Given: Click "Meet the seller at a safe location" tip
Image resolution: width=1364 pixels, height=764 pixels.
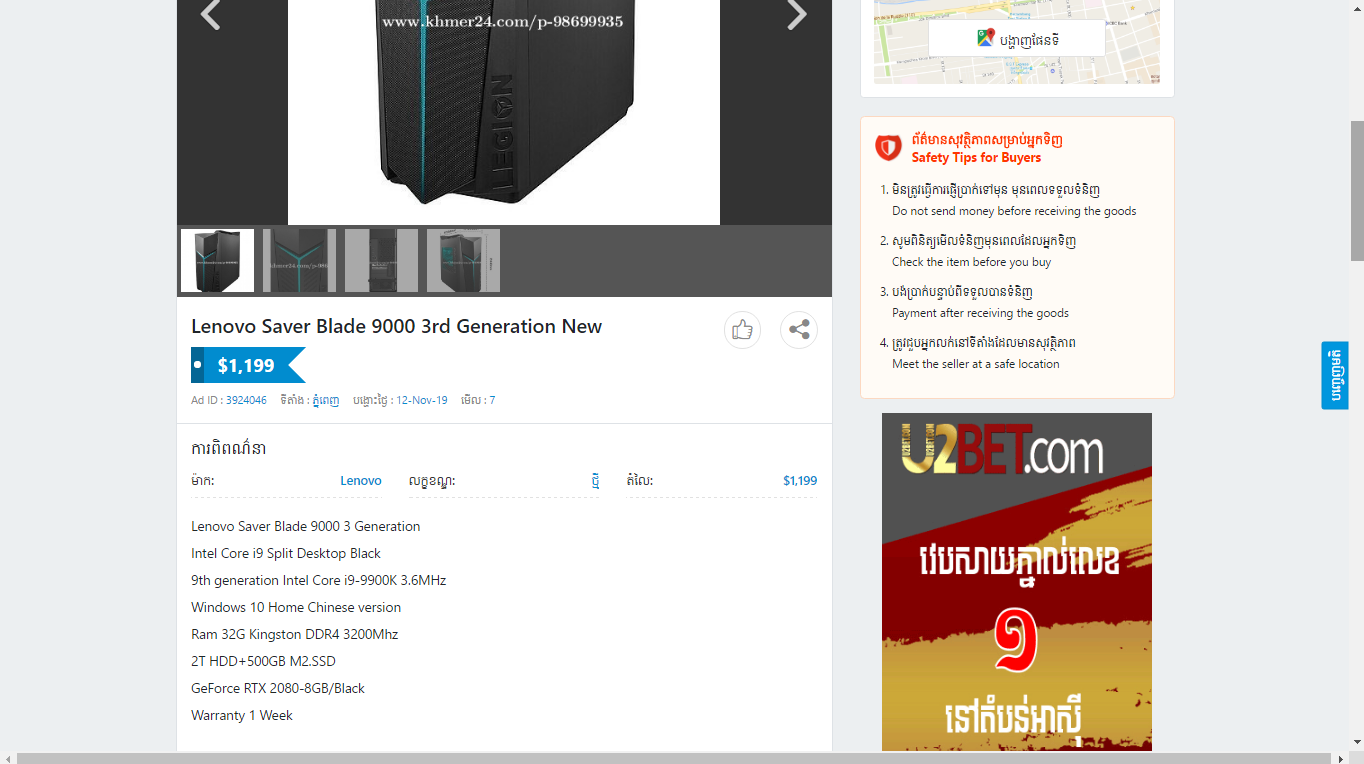Looking at the screenshot, I should coord(975,364).
